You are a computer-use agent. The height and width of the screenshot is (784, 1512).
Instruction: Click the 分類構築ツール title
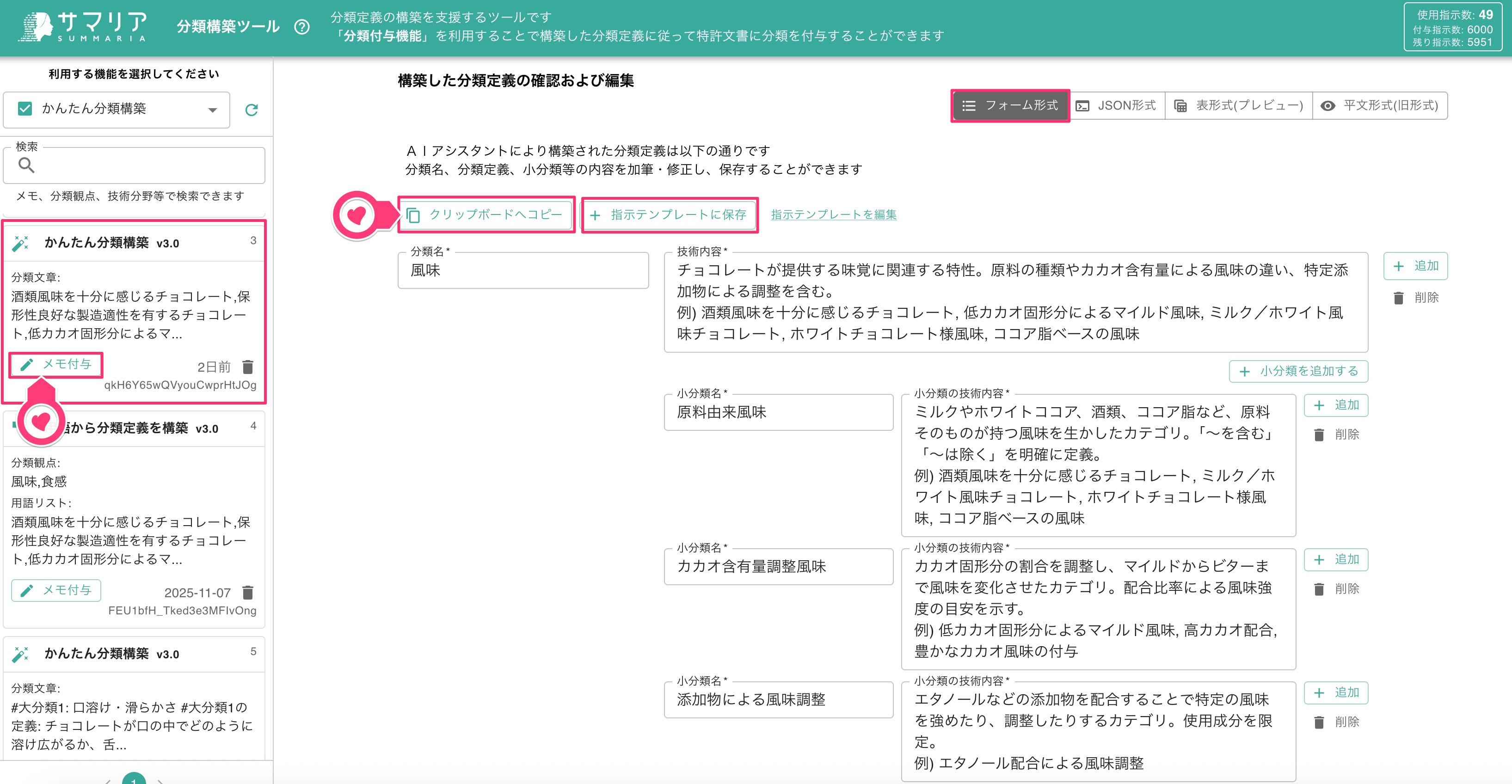pyautogui.click(x=228, y=27)
